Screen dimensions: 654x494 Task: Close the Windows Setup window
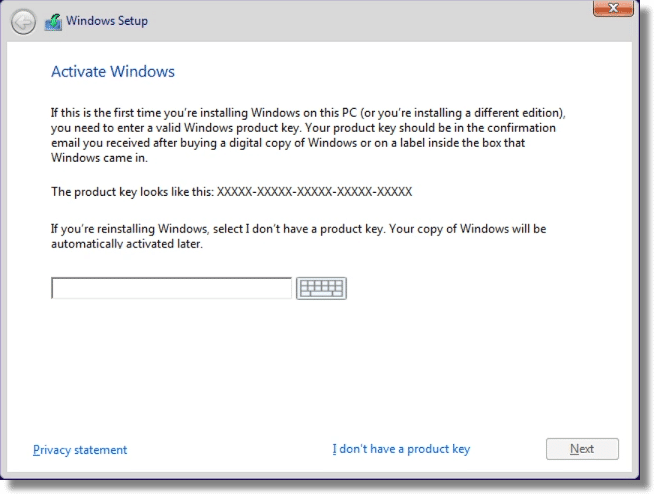(x=613, y=8)
